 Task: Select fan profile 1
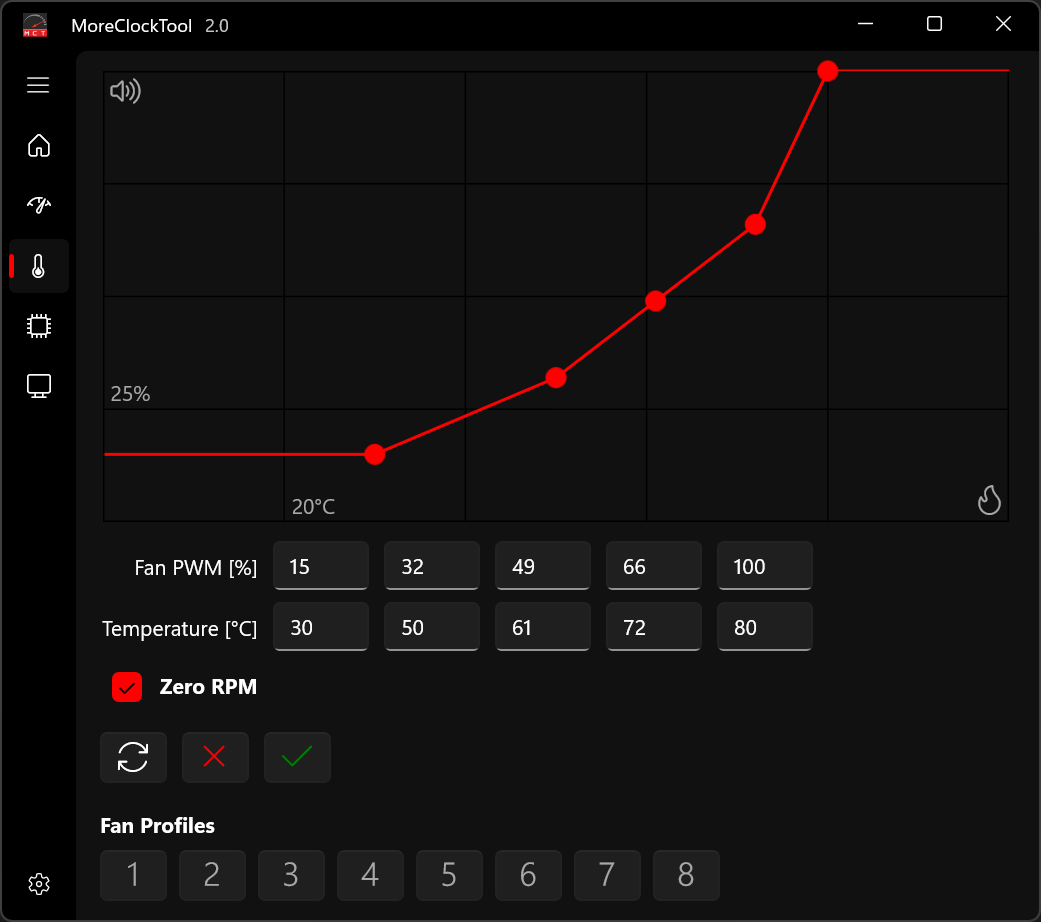(x=133, y=876)
